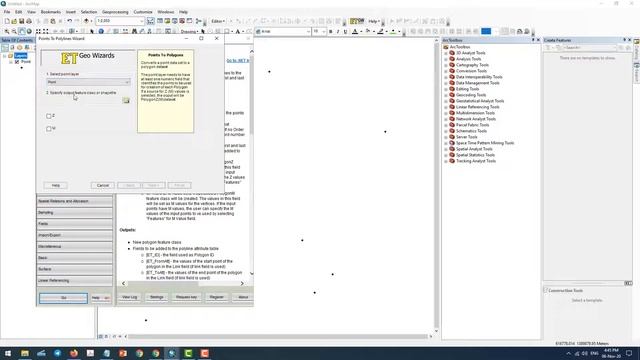Screen dimensions: 640x360
Task: Activate the Pan hand tool
Action: click(22, 31)
